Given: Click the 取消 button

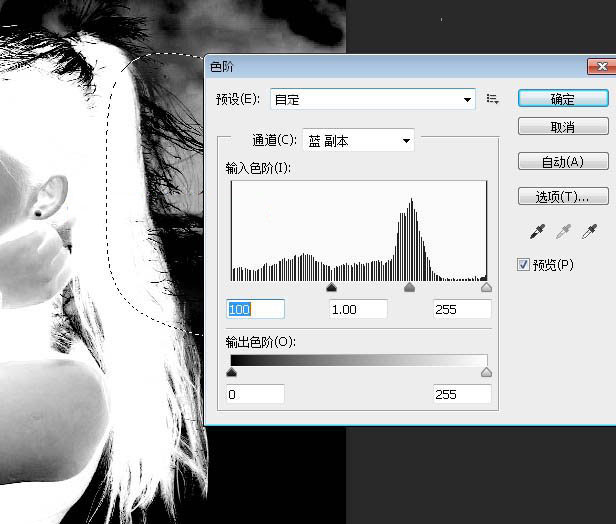Looking at the screenshot, I should pos(563,127).
